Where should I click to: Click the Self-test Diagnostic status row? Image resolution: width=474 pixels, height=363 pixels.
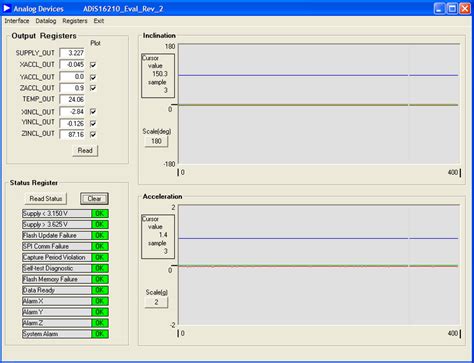pos(65,268)
